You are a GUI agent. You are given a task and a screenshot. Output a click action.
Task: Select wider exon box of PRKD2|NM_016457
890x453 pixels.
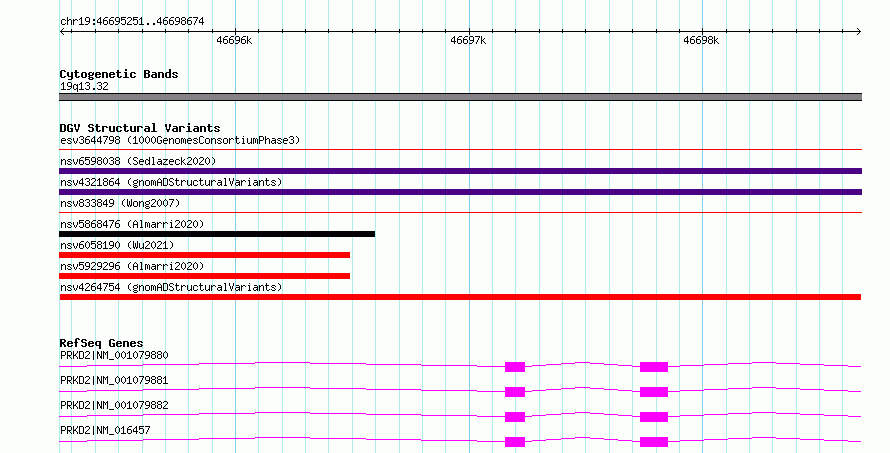[x=654, y=442]
